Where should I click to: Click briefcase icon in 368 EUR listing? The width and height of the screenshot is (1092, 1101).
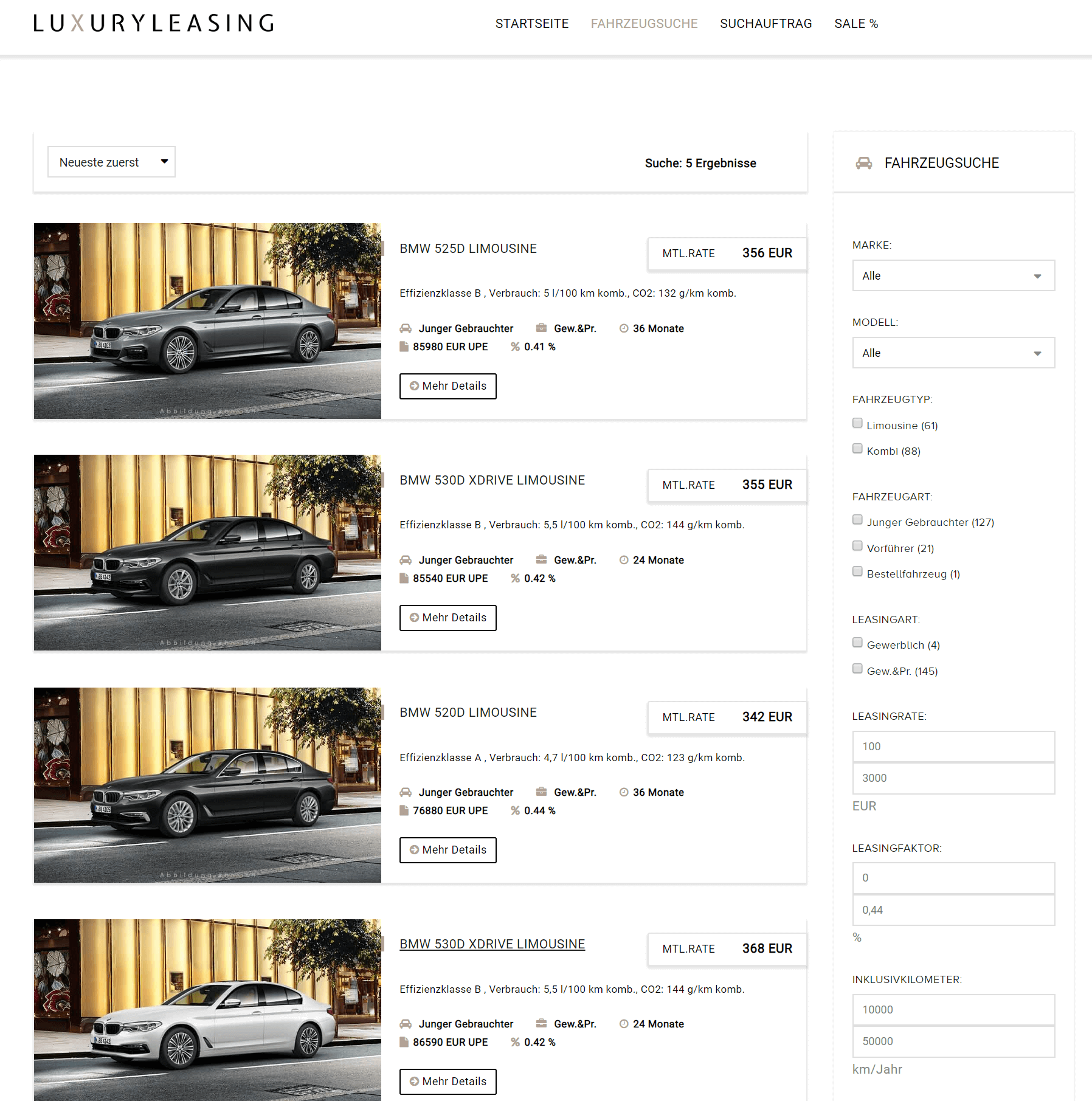541,1024
